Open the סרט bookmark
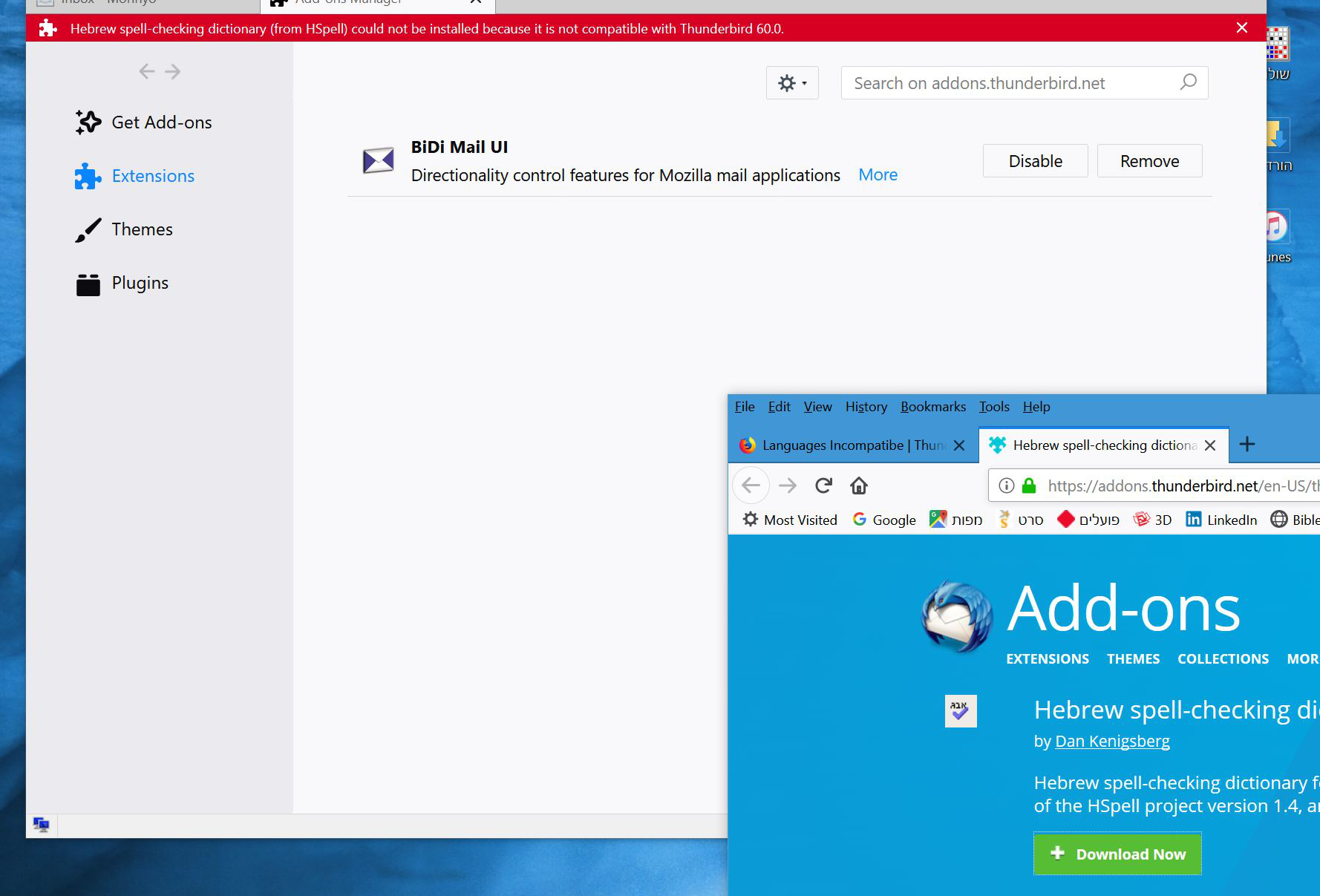The image size is (1320, 896). point(1021,520)
